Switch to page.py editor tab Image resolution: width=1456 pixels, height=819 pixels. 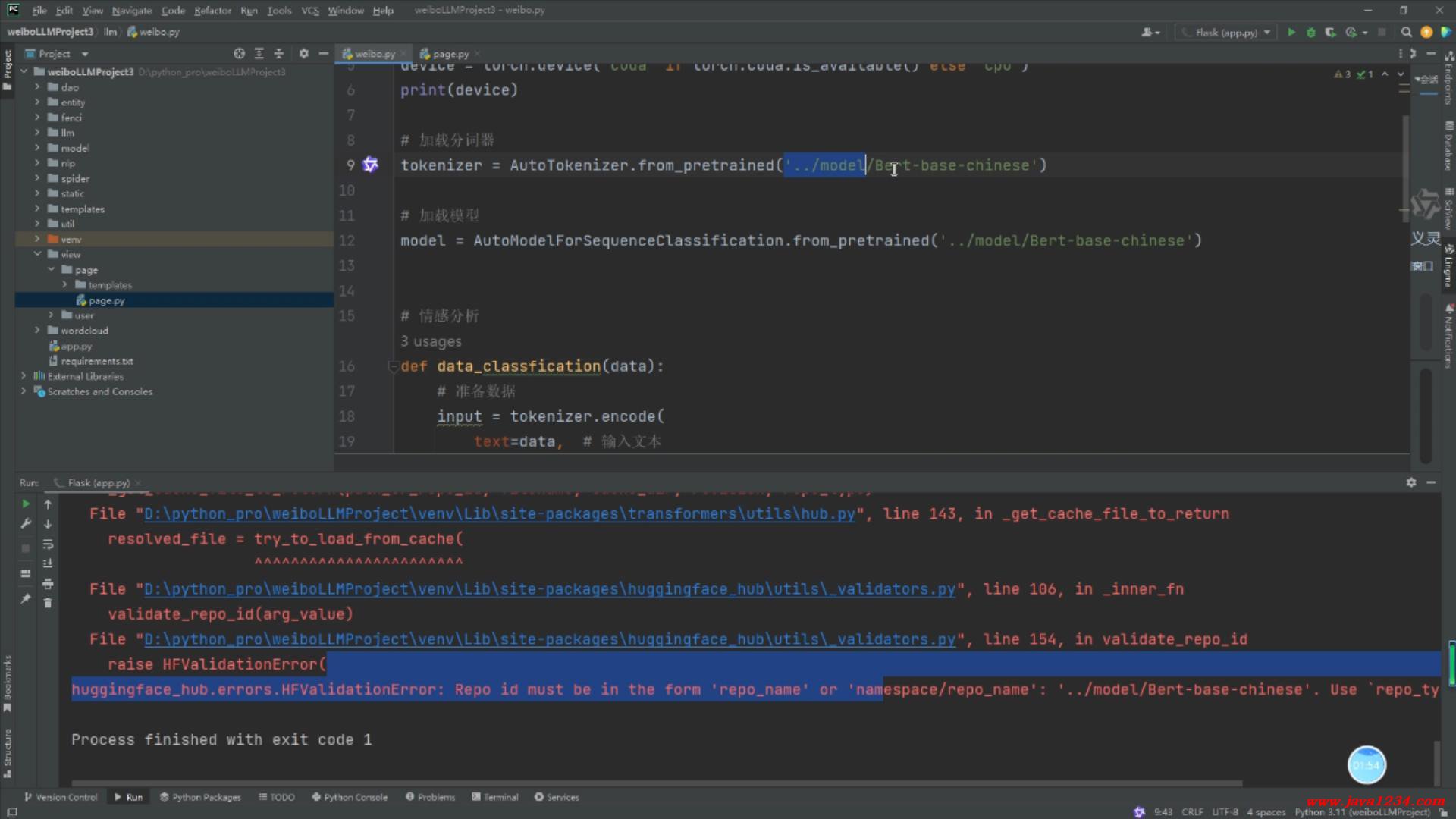click(450, 54)
